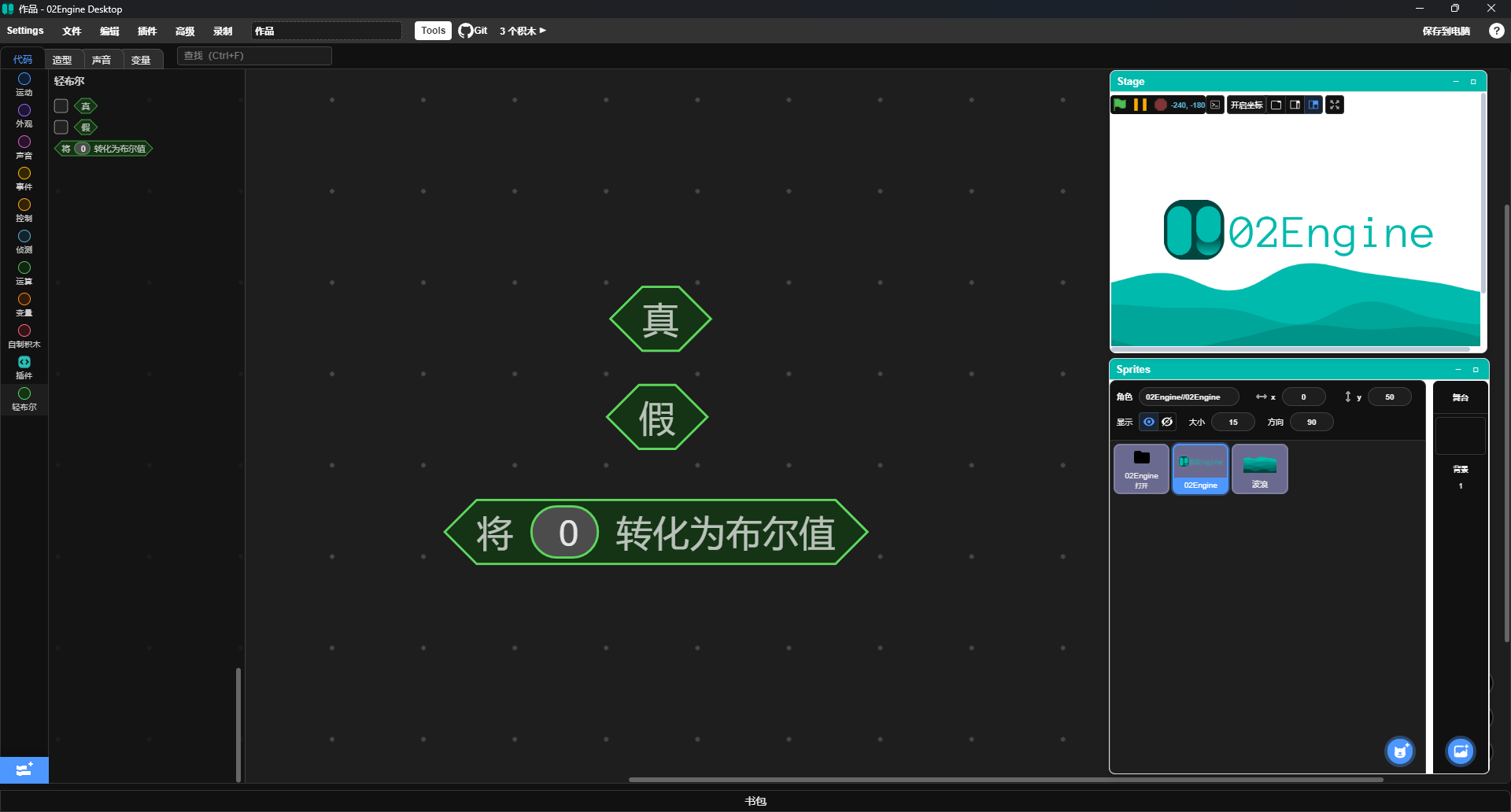Screen dimensions: 1511x812
Task: Click the add extension button at bottom-left
Action: click(24, 770)
